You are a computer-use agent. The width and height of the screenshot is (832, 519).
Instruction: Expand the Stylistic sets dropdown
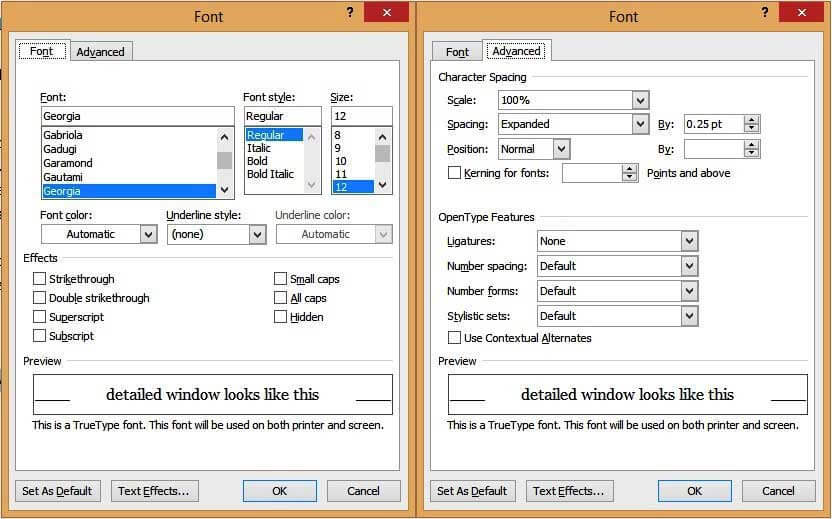(x=689, y=316)
